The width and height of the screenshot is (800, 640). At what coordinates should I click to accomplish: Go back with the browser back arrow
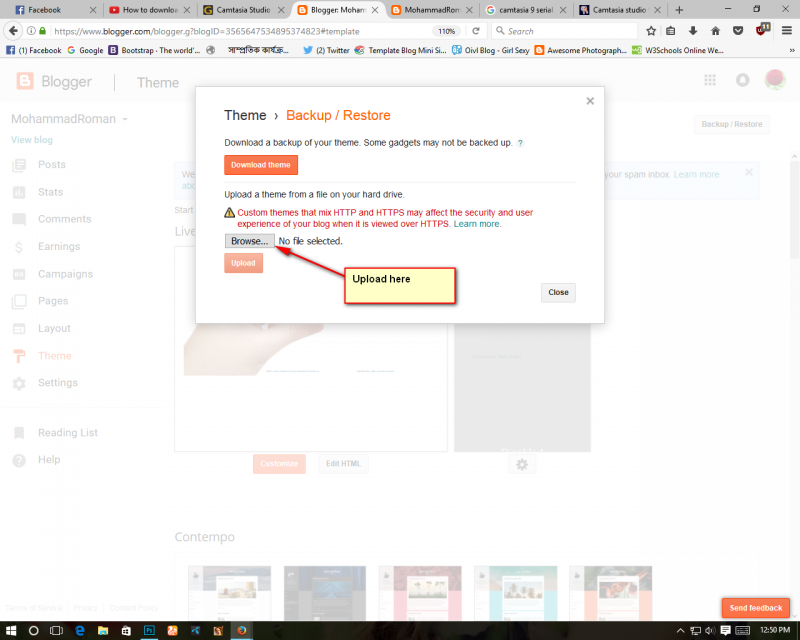coord(13,31)
